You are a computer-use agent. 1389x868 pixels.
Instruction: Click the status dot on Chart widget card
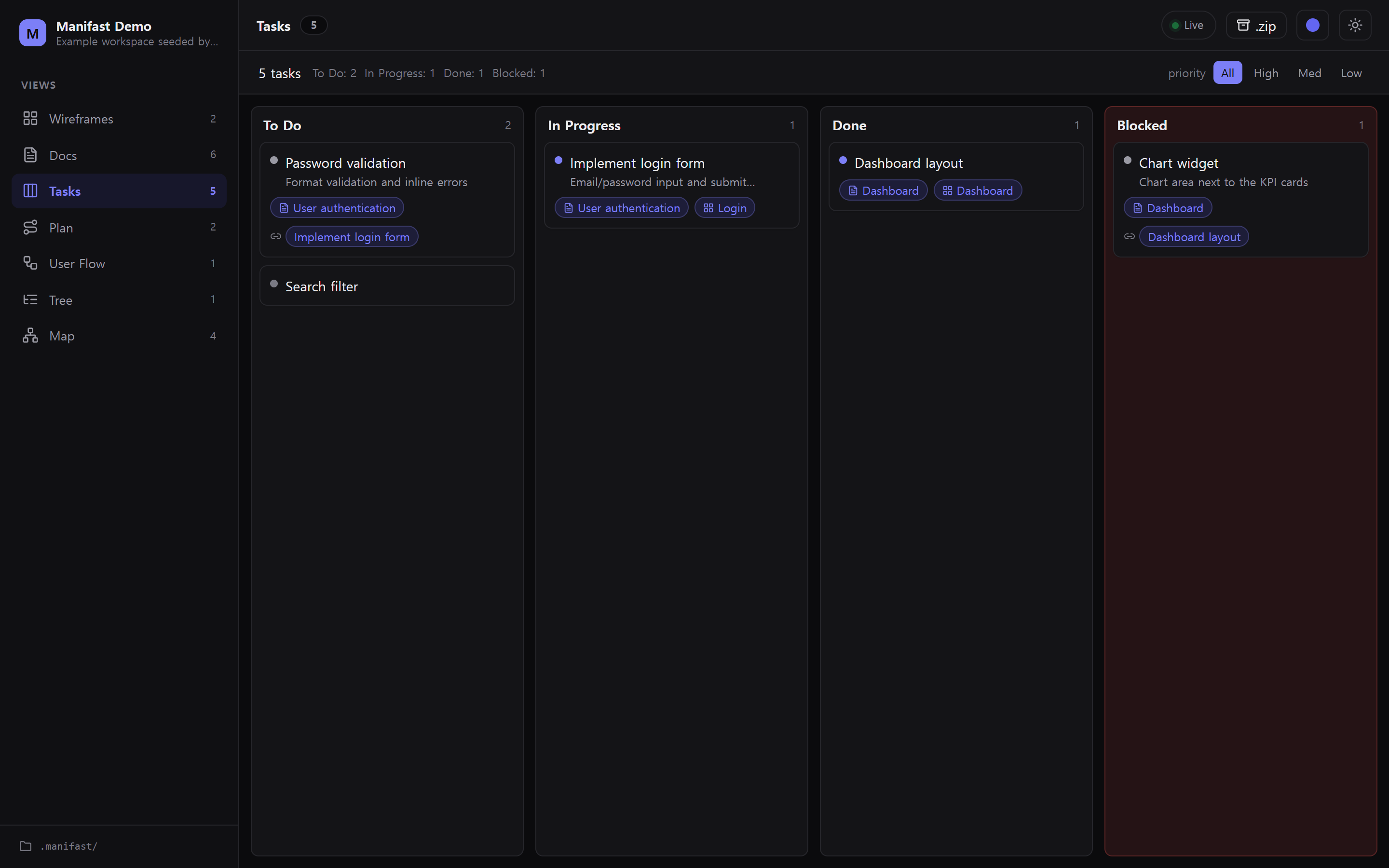(1127, 160)
